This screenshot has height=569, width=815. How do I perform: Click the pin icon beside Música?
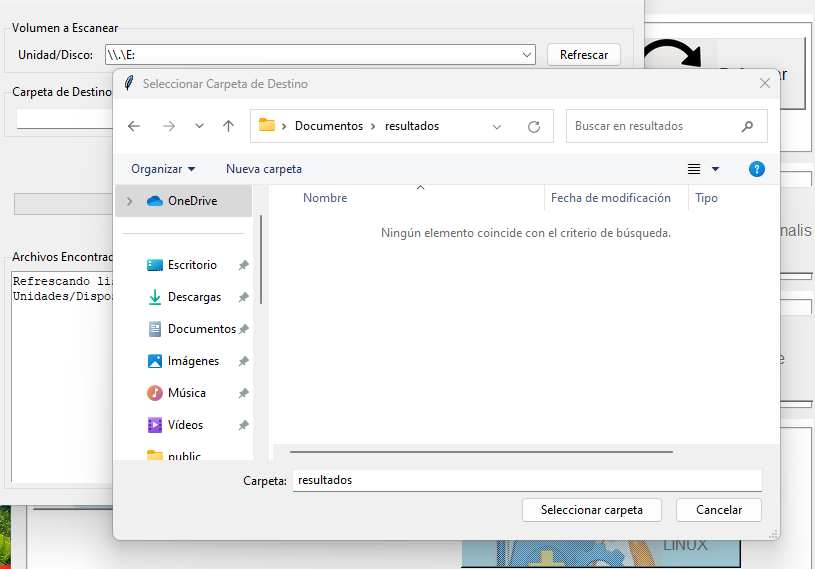(243, 393)
